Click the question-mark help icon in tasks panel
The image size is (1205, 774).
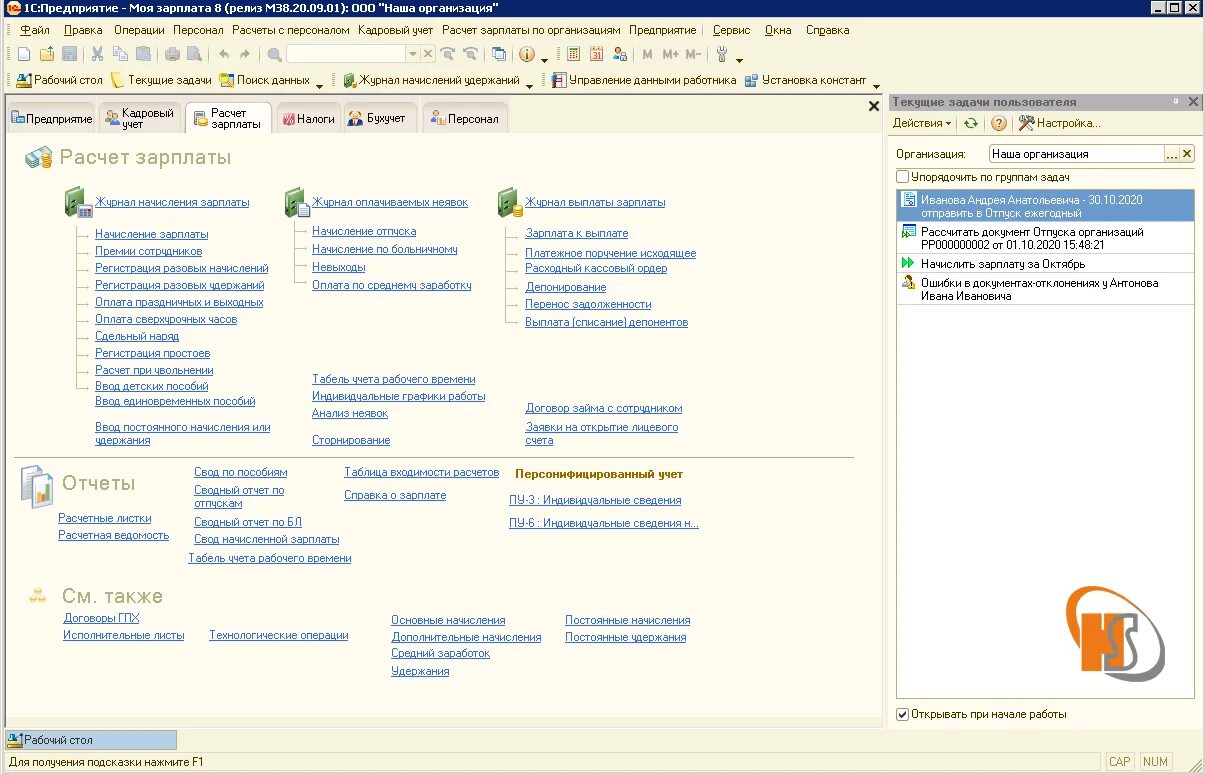coord(998,123)
